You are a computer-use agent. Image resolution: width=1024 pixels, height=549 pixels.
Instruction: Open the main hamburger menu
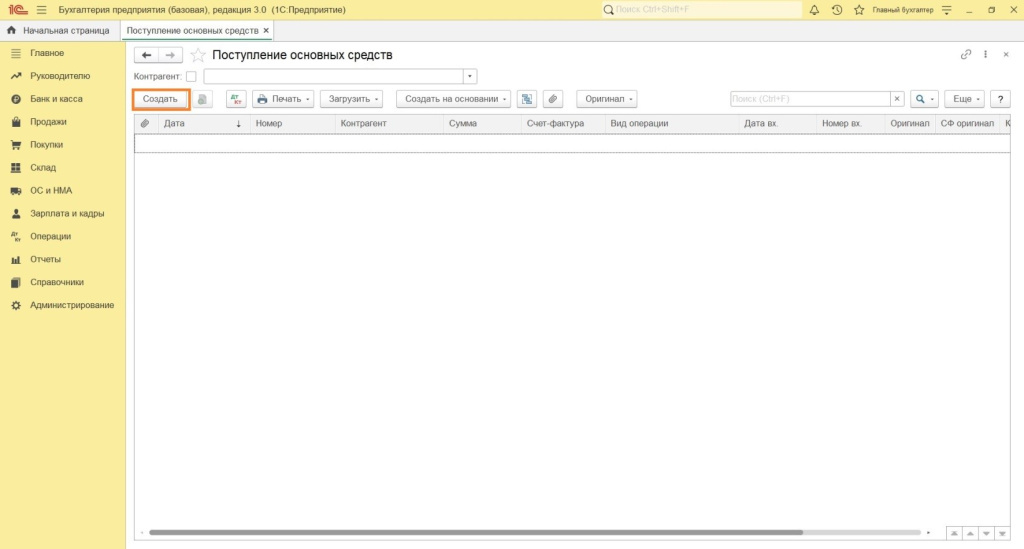pyautogui.click(x=42, y=10)
